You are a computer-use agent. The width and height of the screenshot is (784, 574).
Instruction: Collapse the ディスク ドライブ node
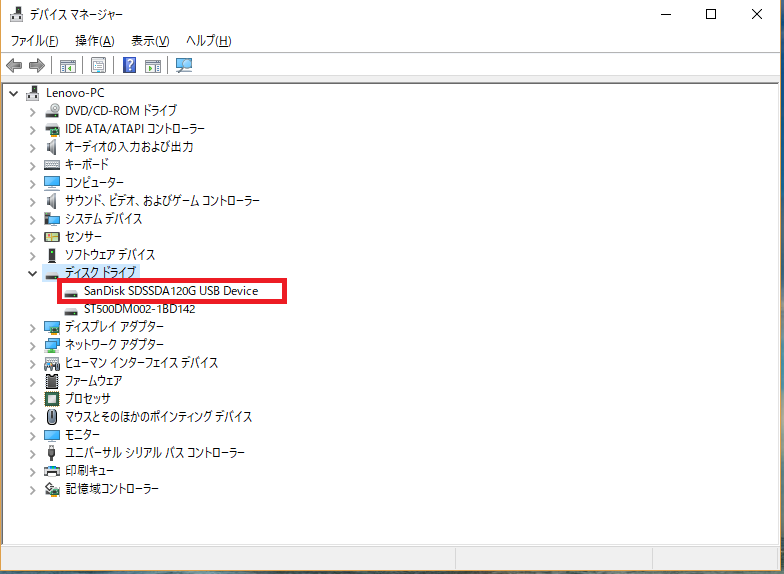(32, 274)
